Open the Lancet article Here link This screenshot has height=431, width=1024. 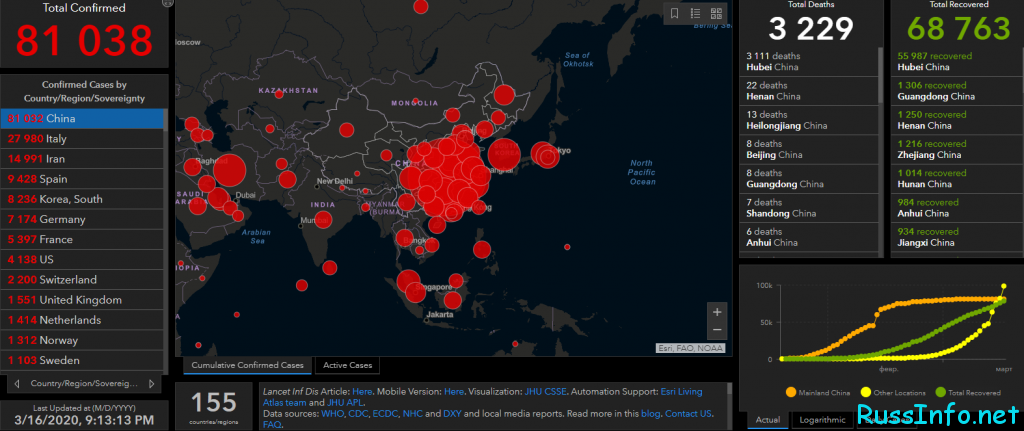(x=362, y=392)
